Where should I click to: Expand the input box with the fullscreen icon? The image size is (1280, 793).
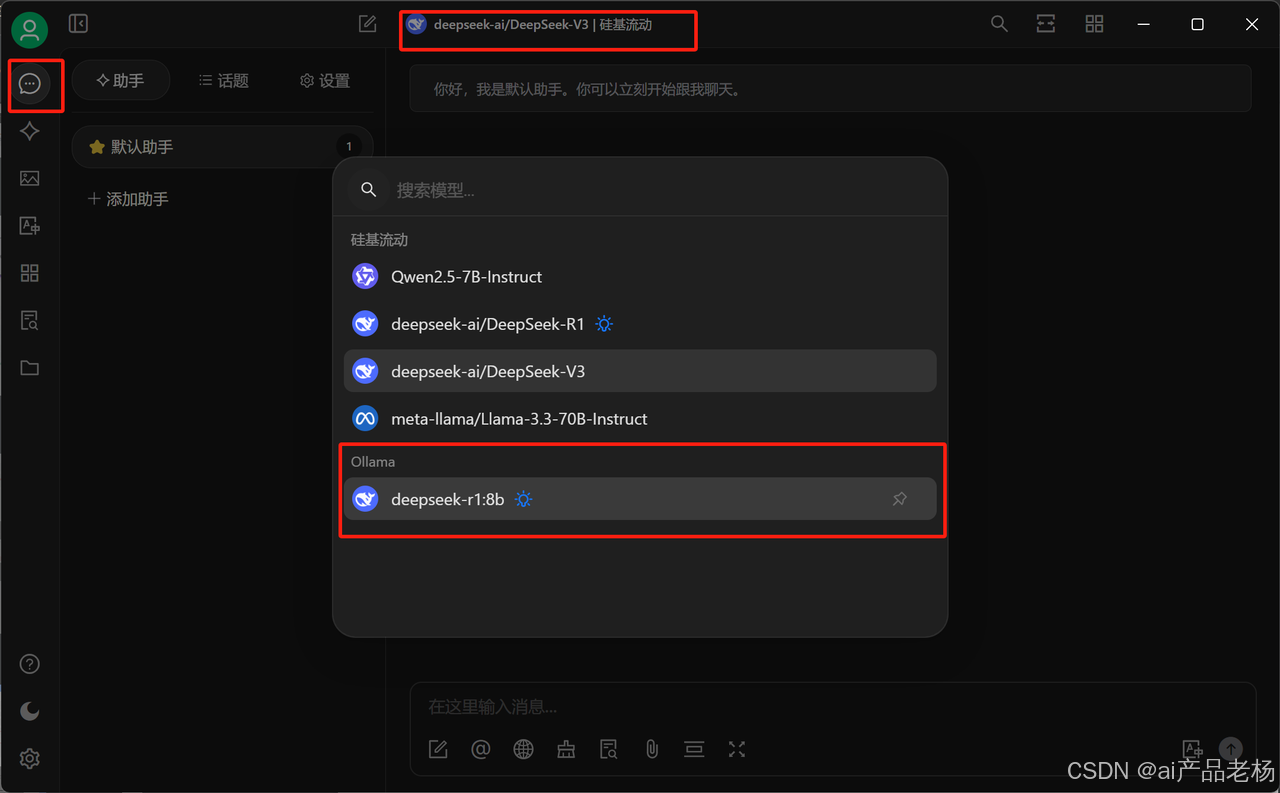[x=737, y=749]
